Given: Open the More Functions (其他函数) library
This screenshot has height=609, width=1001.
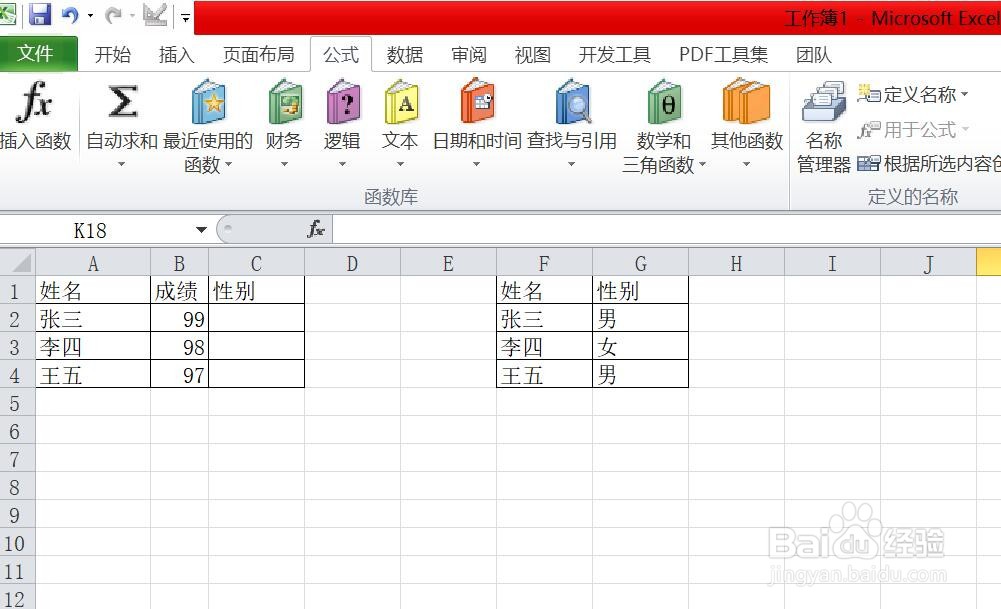Looking at the screenshot, I should 747,123.
